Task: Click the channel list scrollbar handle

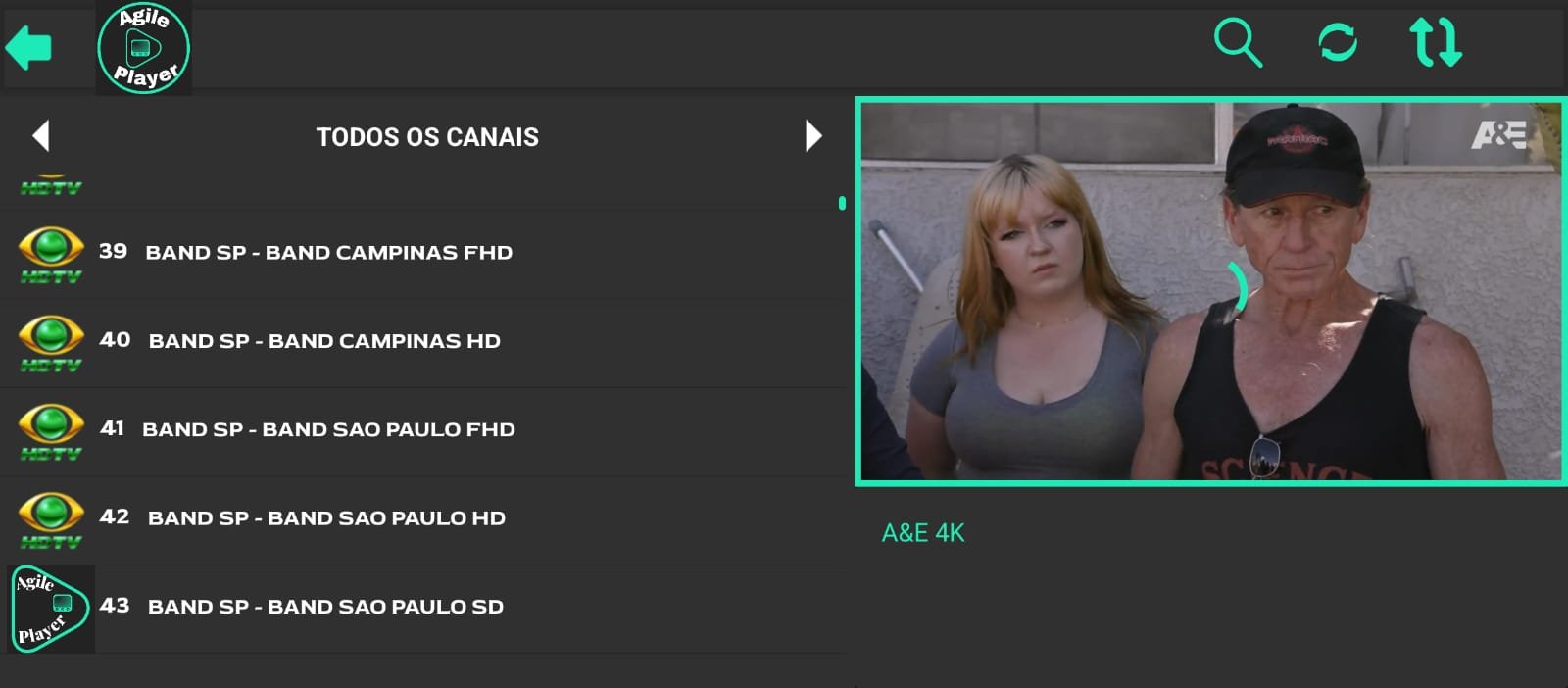Action: [842, 204]
